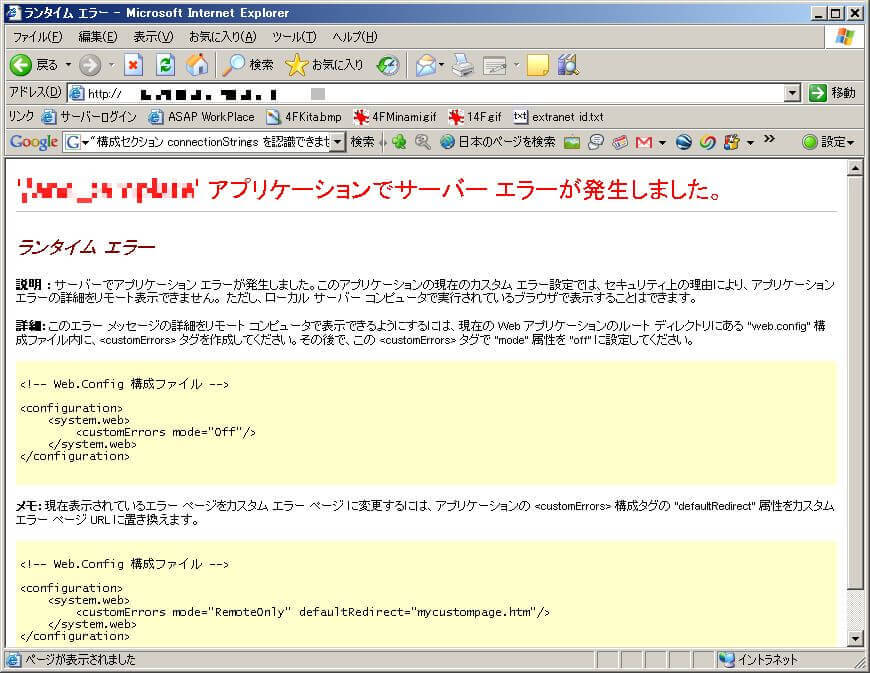Open the Mail button dropdown arrow
This screenshot has height=673, width=870.
coord(441,65)
